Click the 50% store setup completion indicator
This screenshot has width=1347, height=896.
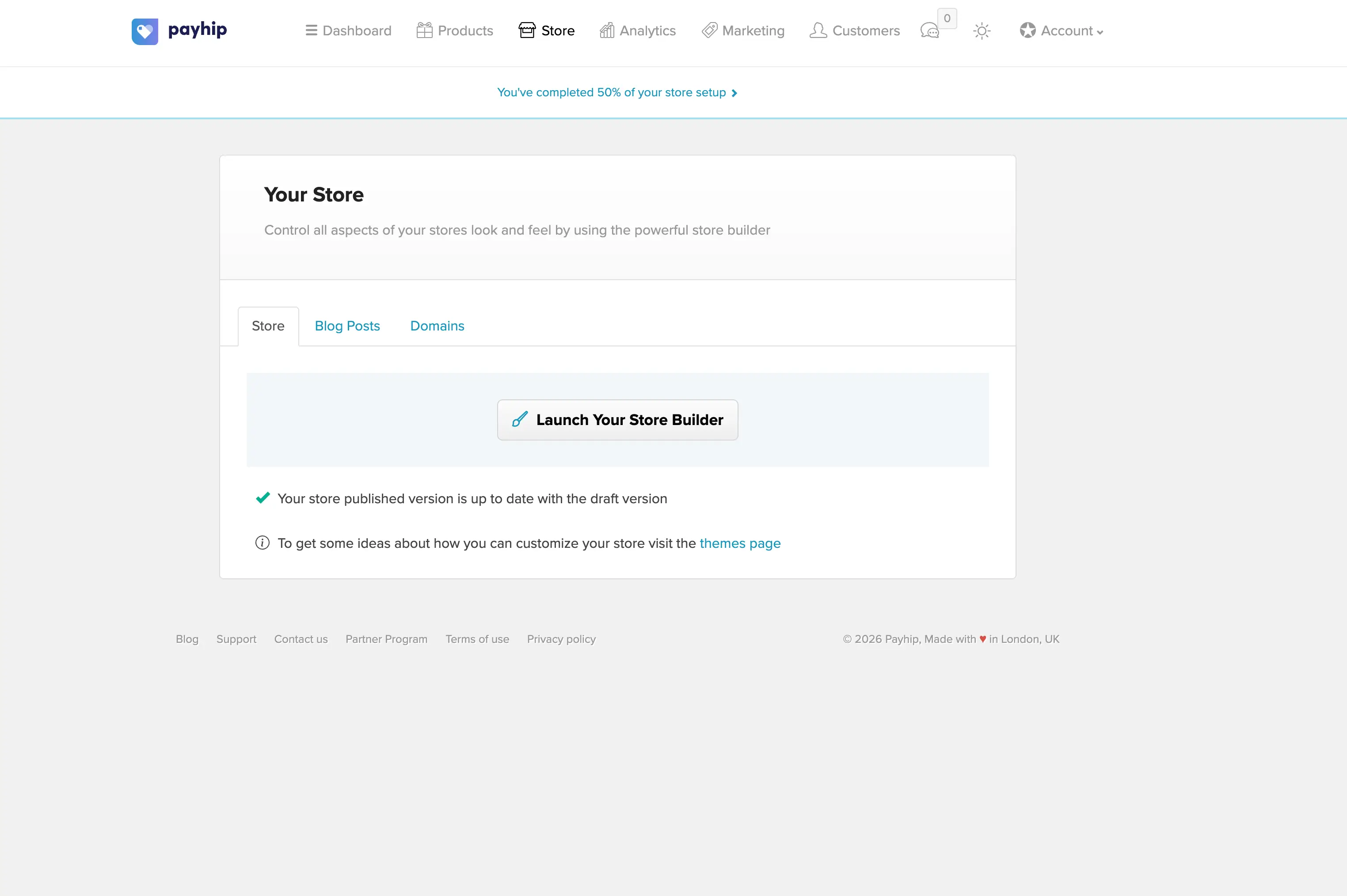click(609, 92)
